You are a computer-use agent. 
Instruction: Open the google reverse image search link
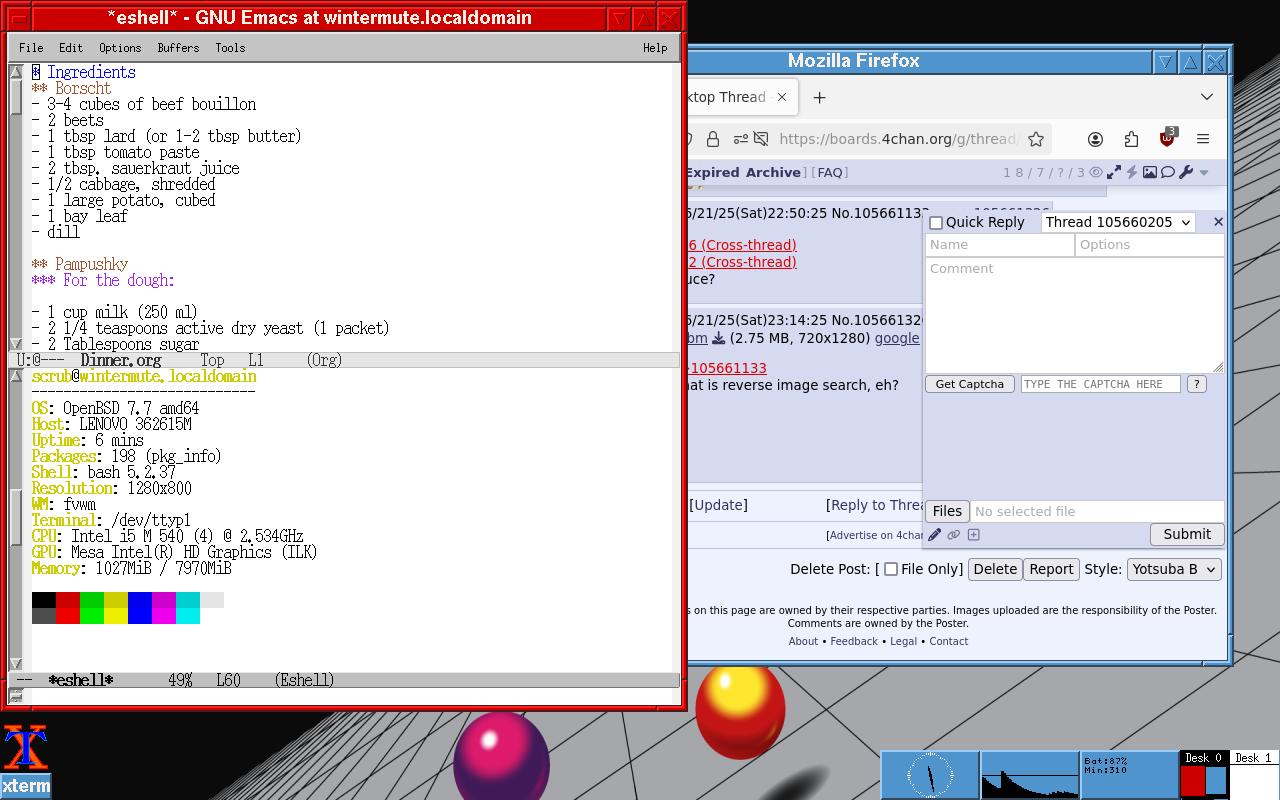(x=897, y=338)
